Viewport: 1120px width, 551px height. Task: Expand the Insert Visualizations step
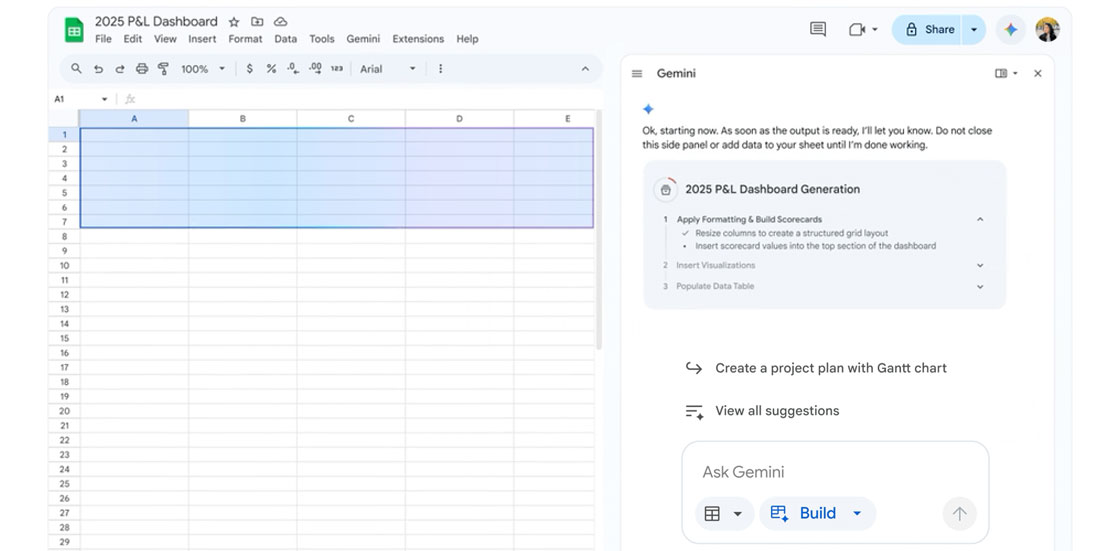(980, 265)
